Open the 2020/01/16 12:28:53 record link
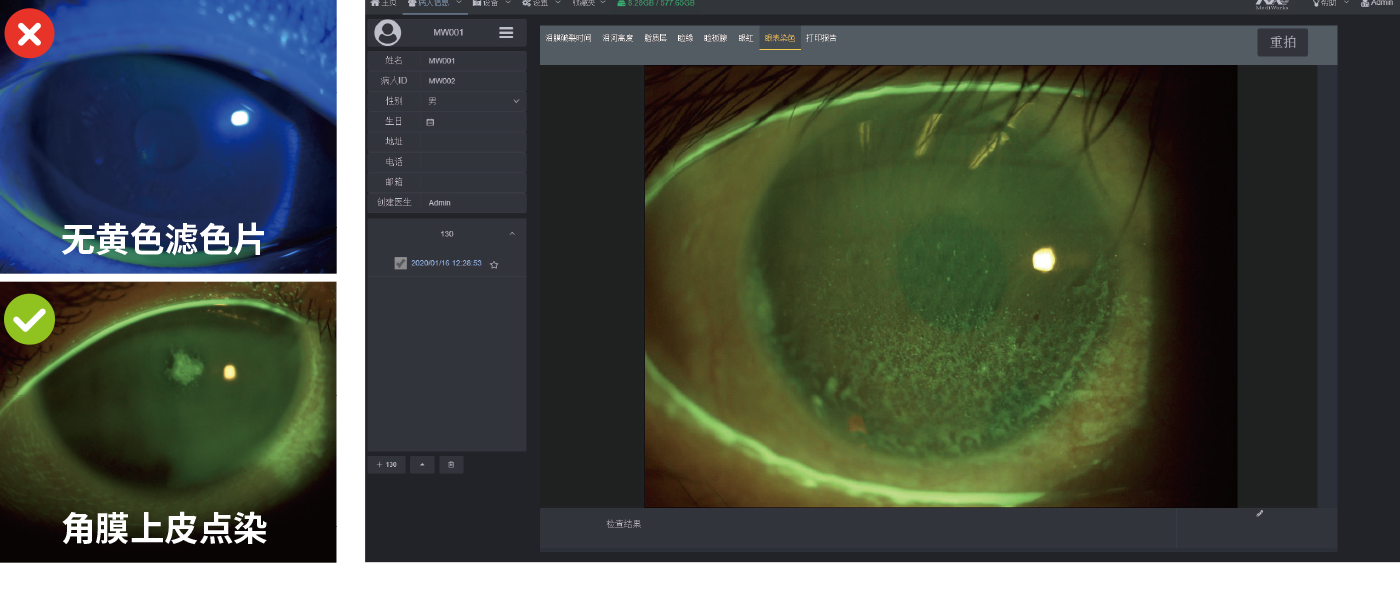The width and height of the screenshot is (1400, 590). point(446,263)
